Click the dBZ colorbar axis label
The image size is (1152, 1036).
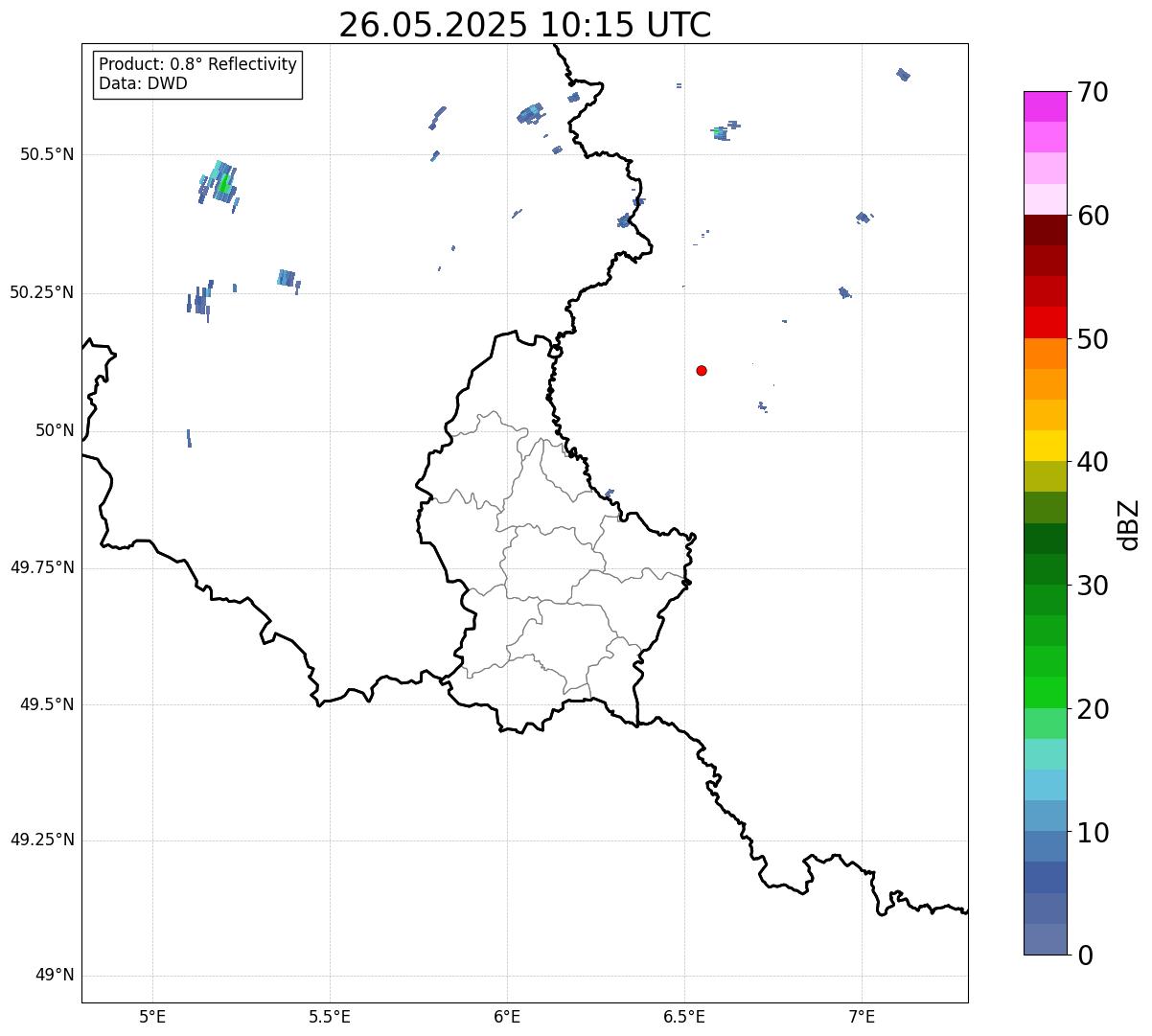coord(1129,524)
